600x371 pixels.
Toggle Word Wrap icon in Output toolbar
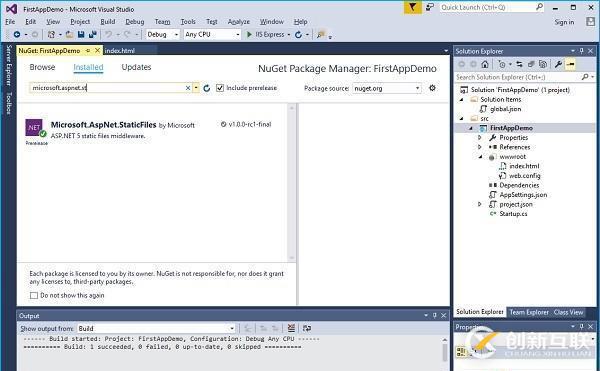pyautogui.click(x=307, y=328)
